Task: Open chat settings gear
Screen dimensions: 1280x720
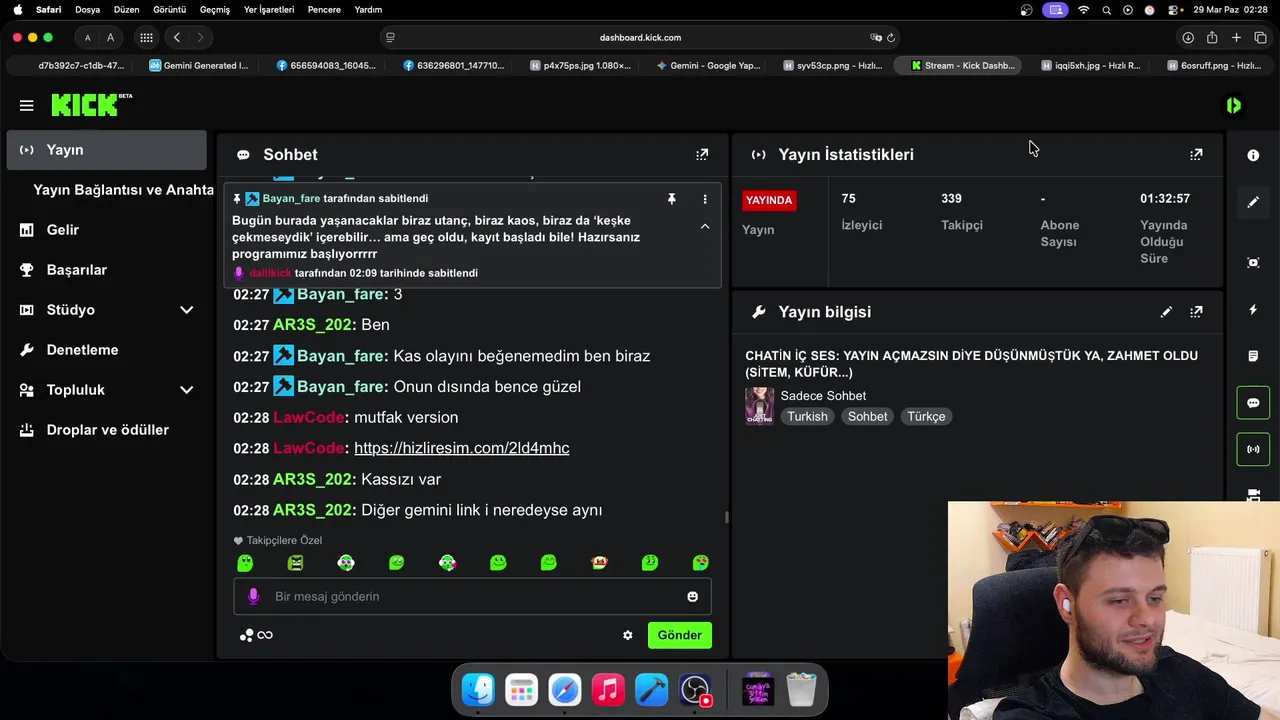Action: pos(628,635)
